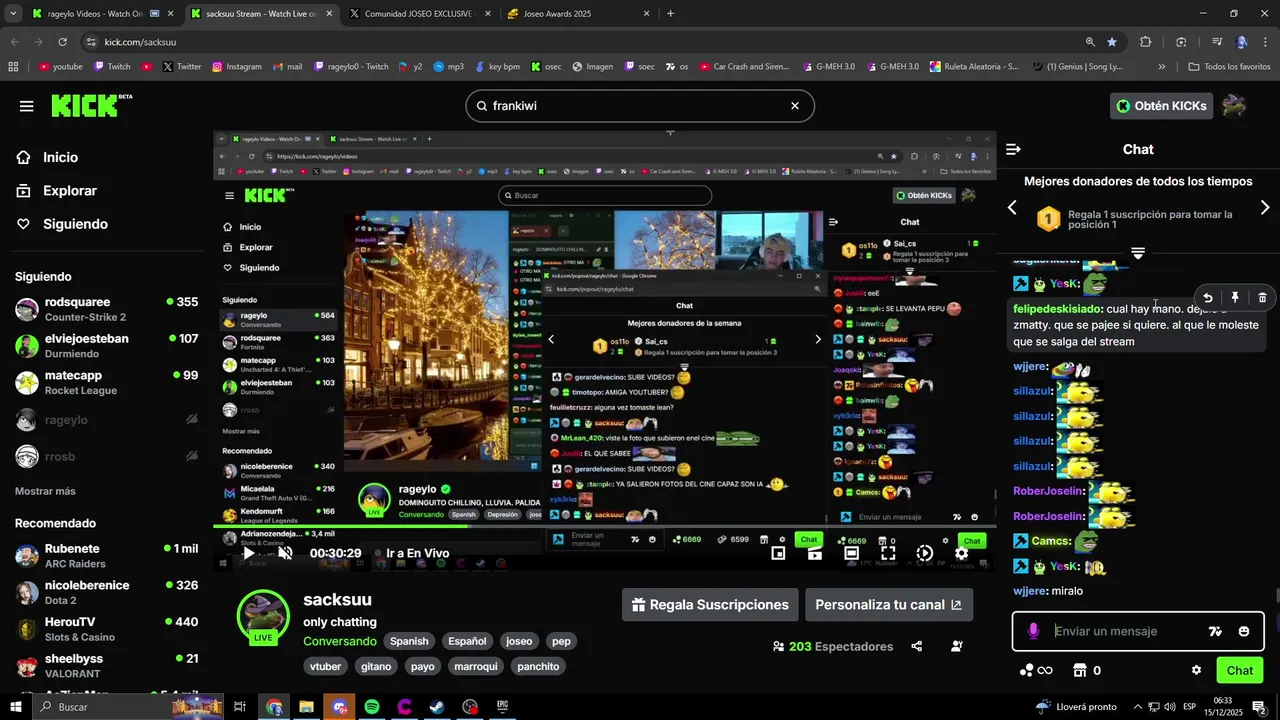This screenshot has height=720, width=1280.
Task: Pin felipedeskisiado's message
Action: pyautogui.click(x=1235, y=298)
